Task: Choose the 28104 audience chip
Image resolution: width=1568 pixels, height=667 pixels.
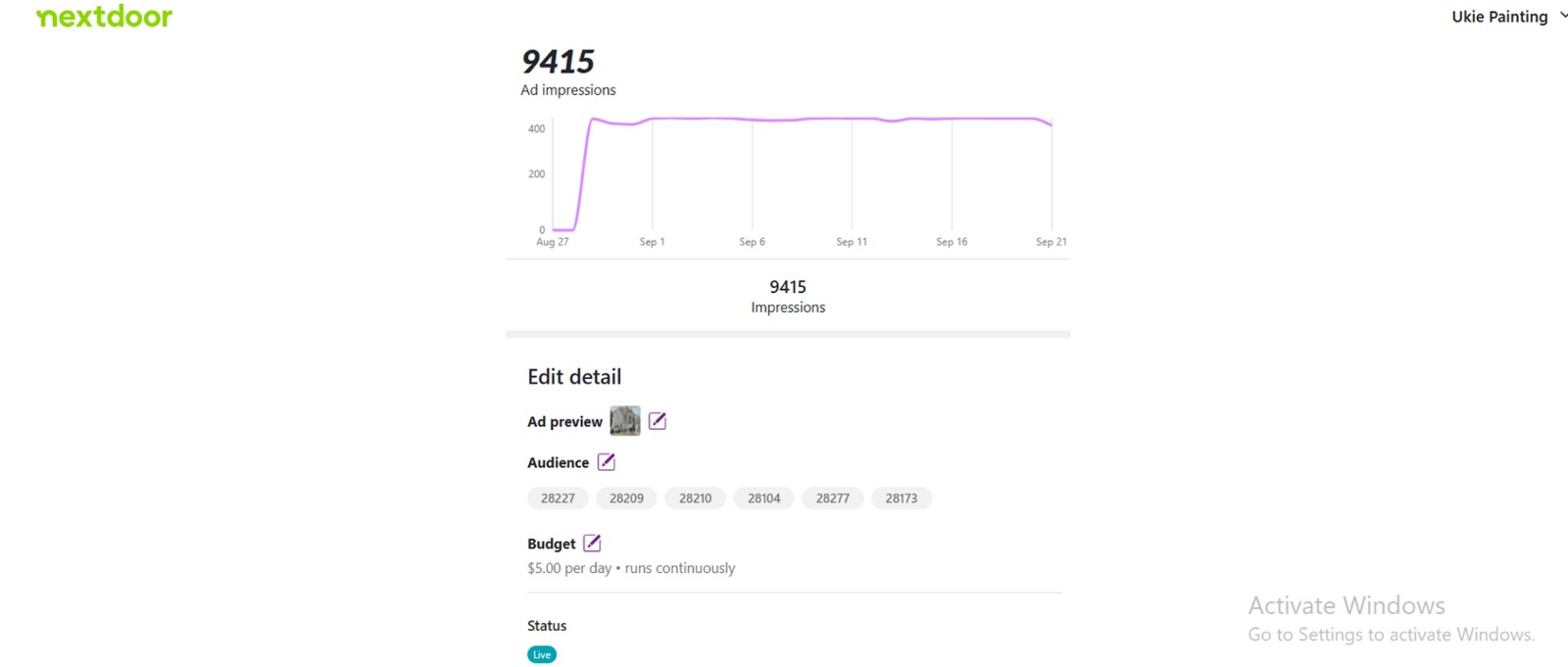Action: click(763, 499)
